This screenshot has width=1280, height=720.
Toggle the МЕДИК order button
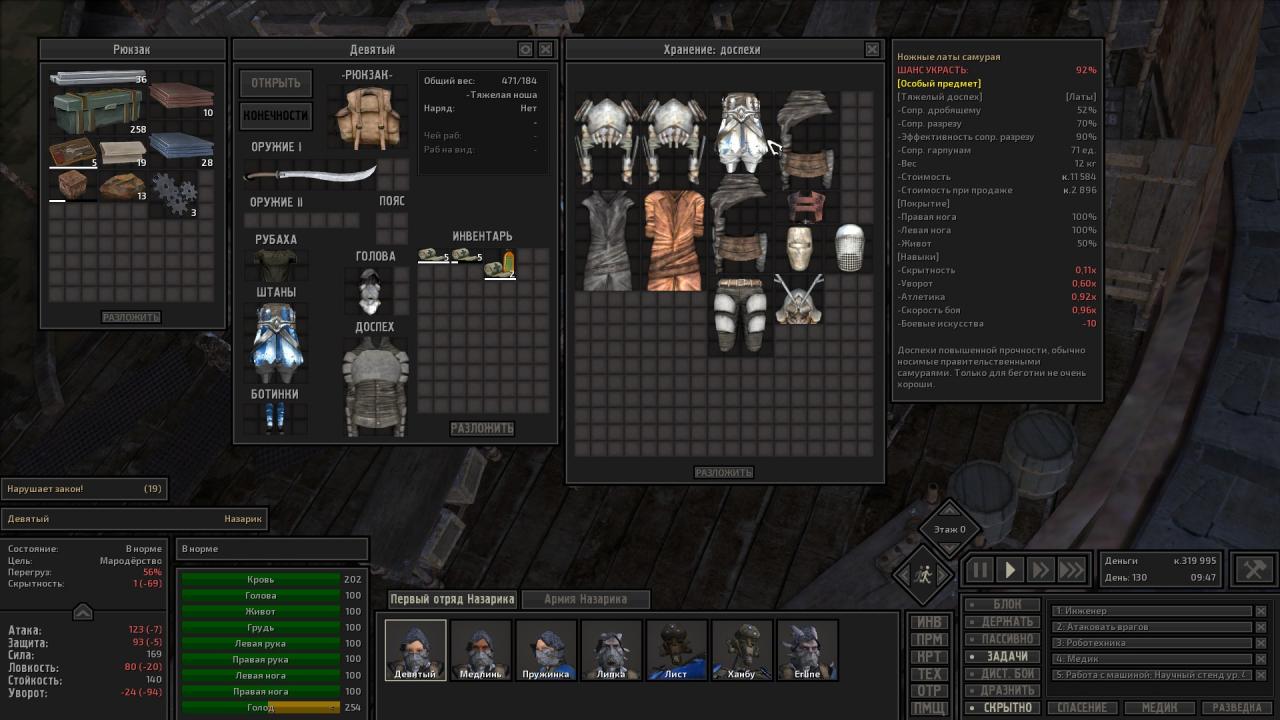click(x=1159, y=708)
